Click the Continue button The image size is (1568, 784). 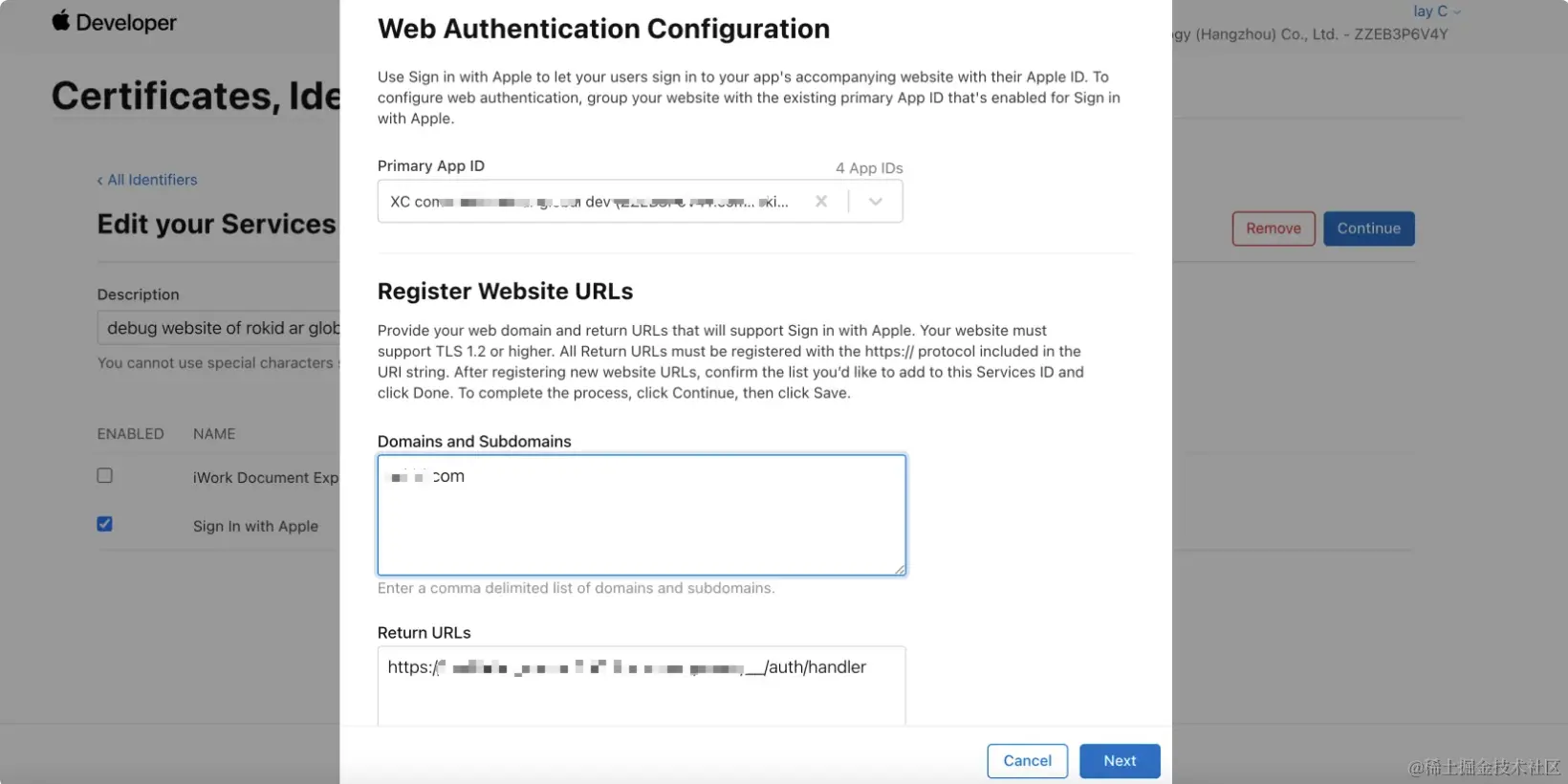[x=1368, y=229]
